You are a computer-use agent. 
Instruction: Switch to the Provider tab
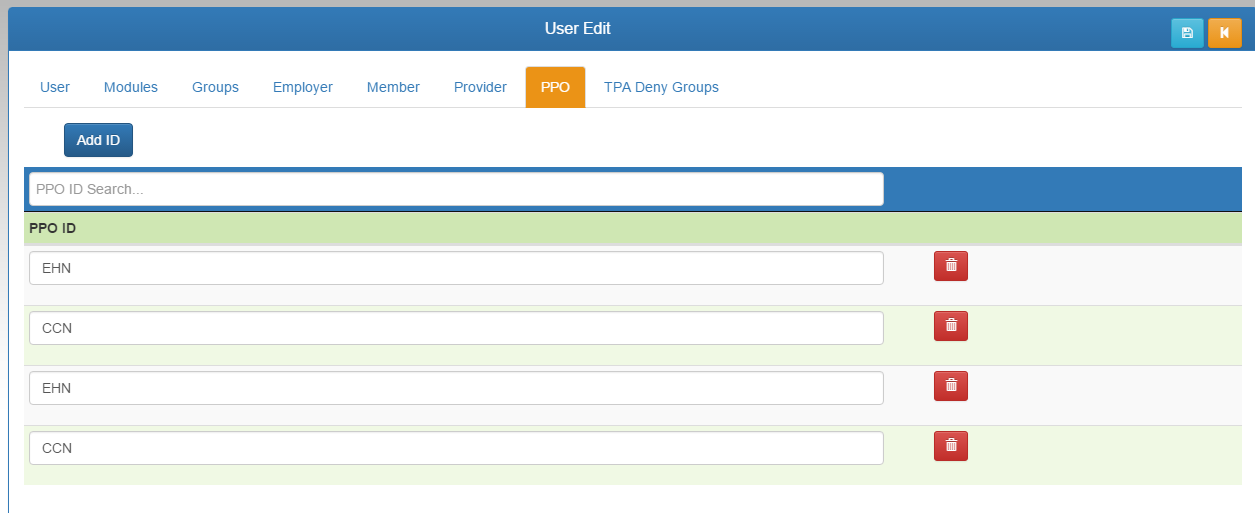pyautogui.click(x=480, y=87)
